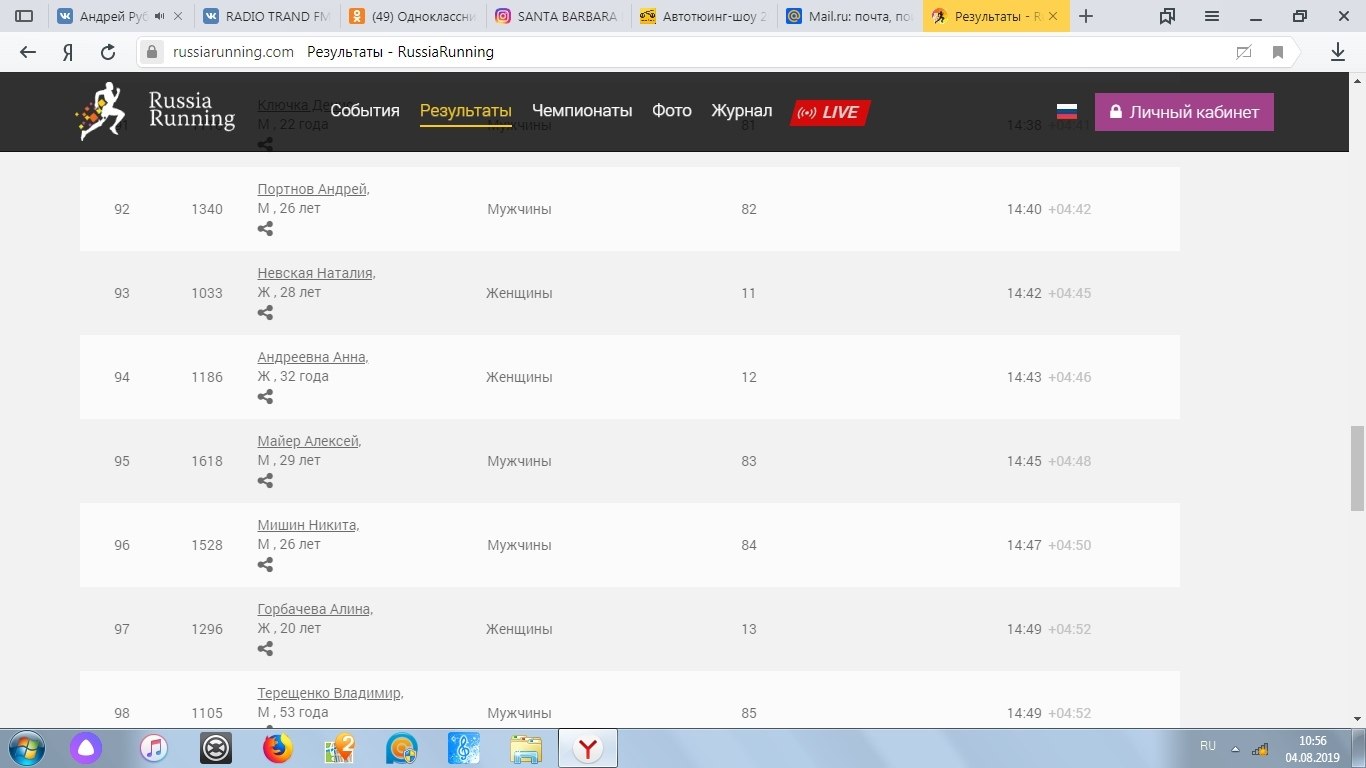Click finish time 14:42
Image resolution: width=1366 pixels, height=768 pixels.
click(1024, 293)
